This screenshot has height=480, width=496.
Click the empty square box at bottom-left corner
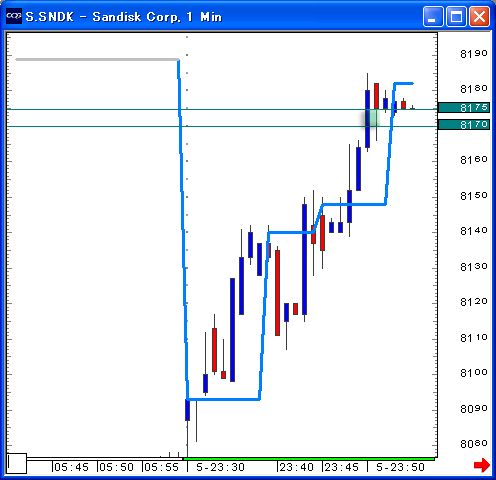point(17,463)
